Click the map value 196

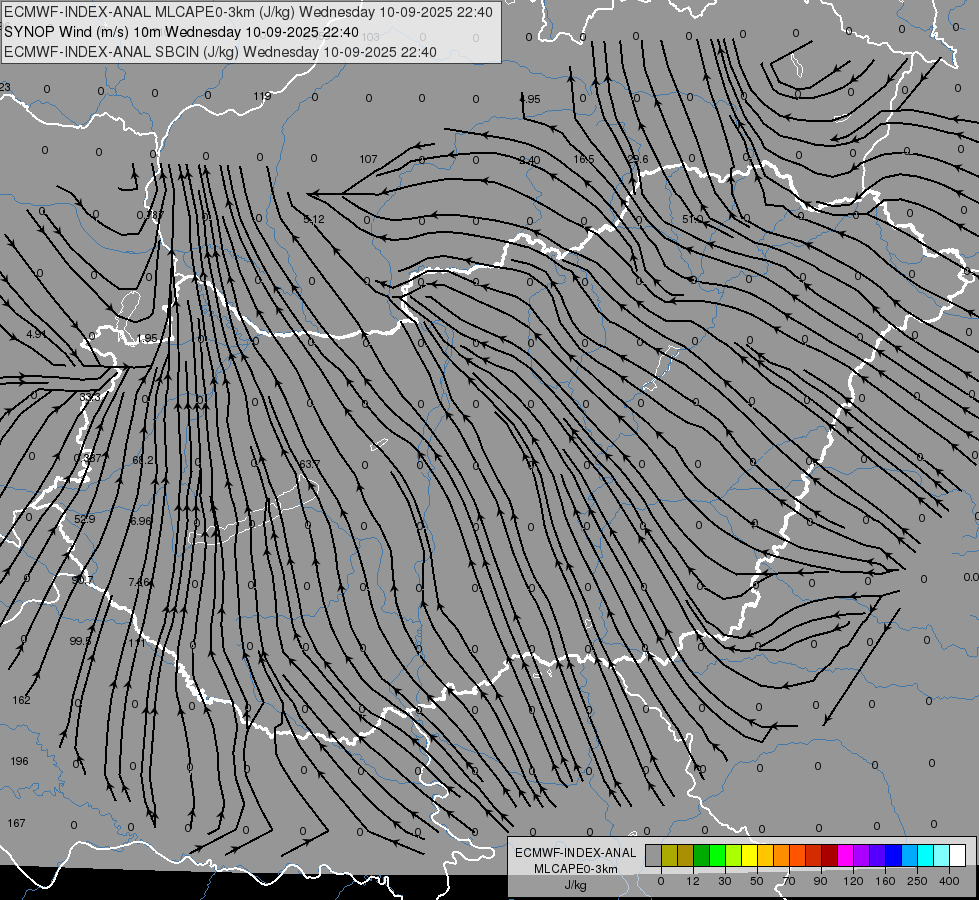19,761
